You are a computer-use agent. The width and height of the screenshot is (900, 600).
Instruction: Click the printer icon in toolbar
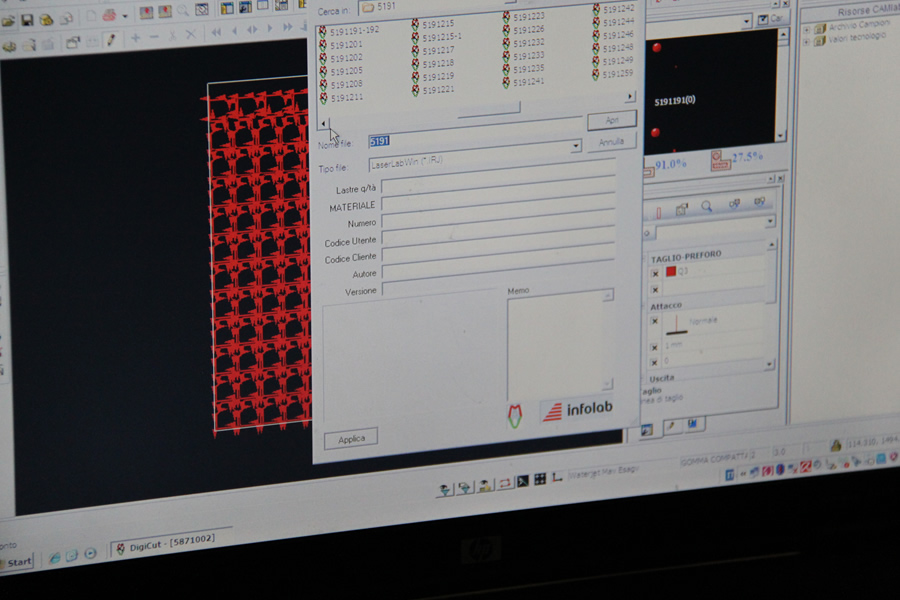pyautogui.click(x=109, y=15)
